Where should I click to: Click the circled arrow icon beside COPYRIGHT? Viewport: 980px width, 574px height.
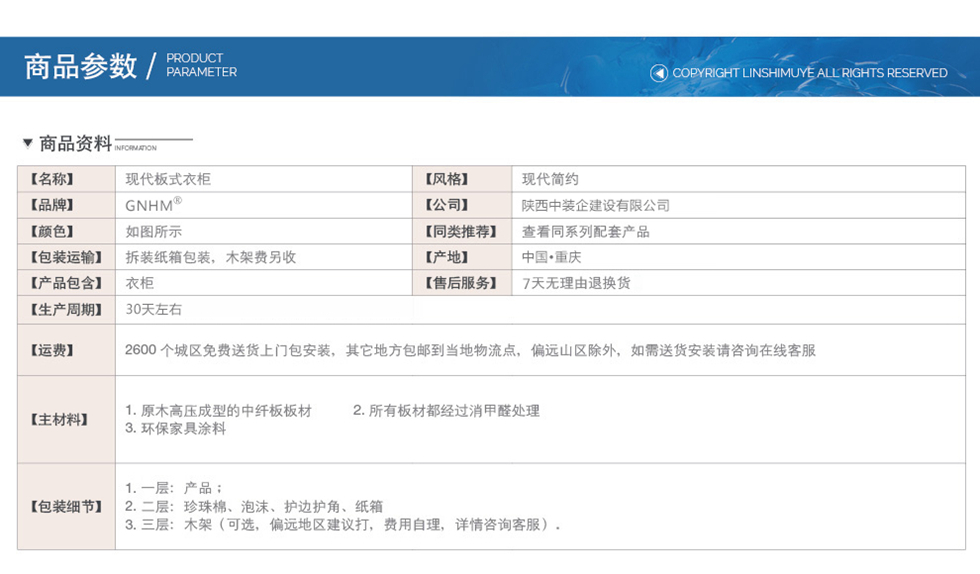click(658, 73)
